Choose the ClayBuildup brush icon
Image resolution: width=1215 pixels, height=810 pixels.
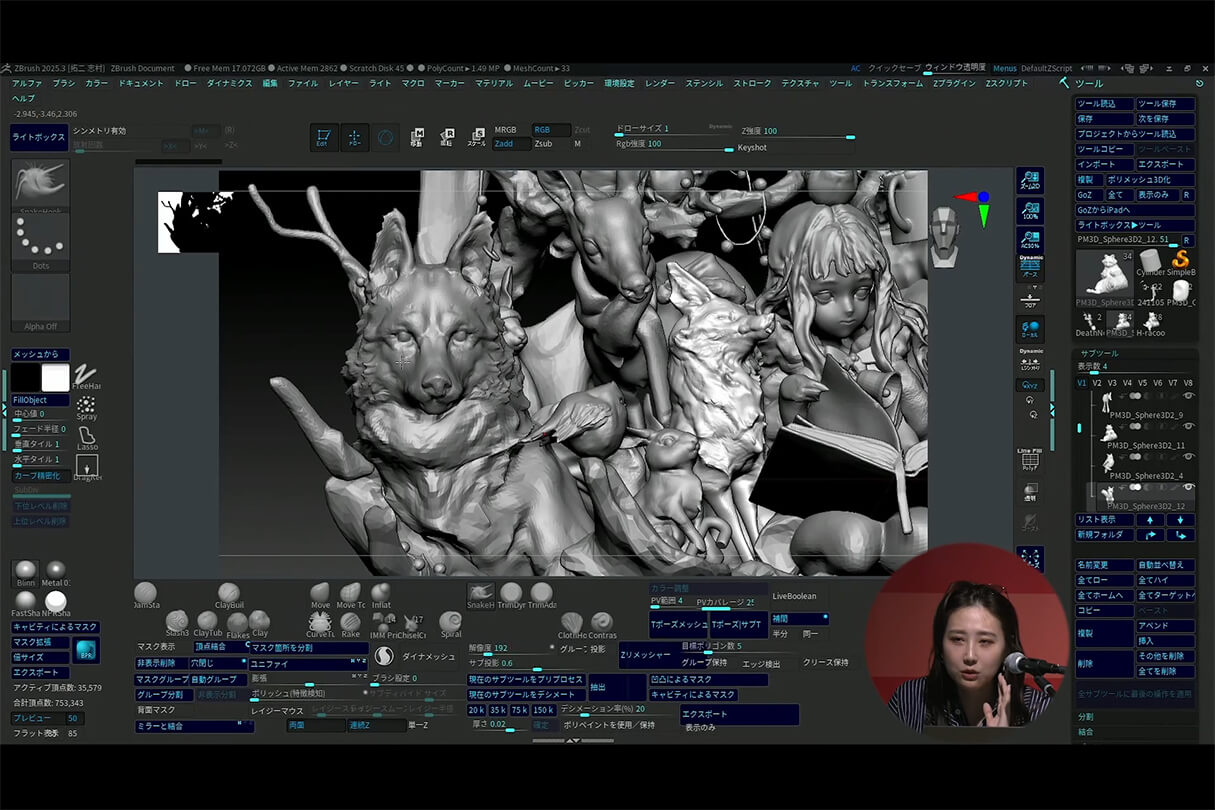pos(229,594)
